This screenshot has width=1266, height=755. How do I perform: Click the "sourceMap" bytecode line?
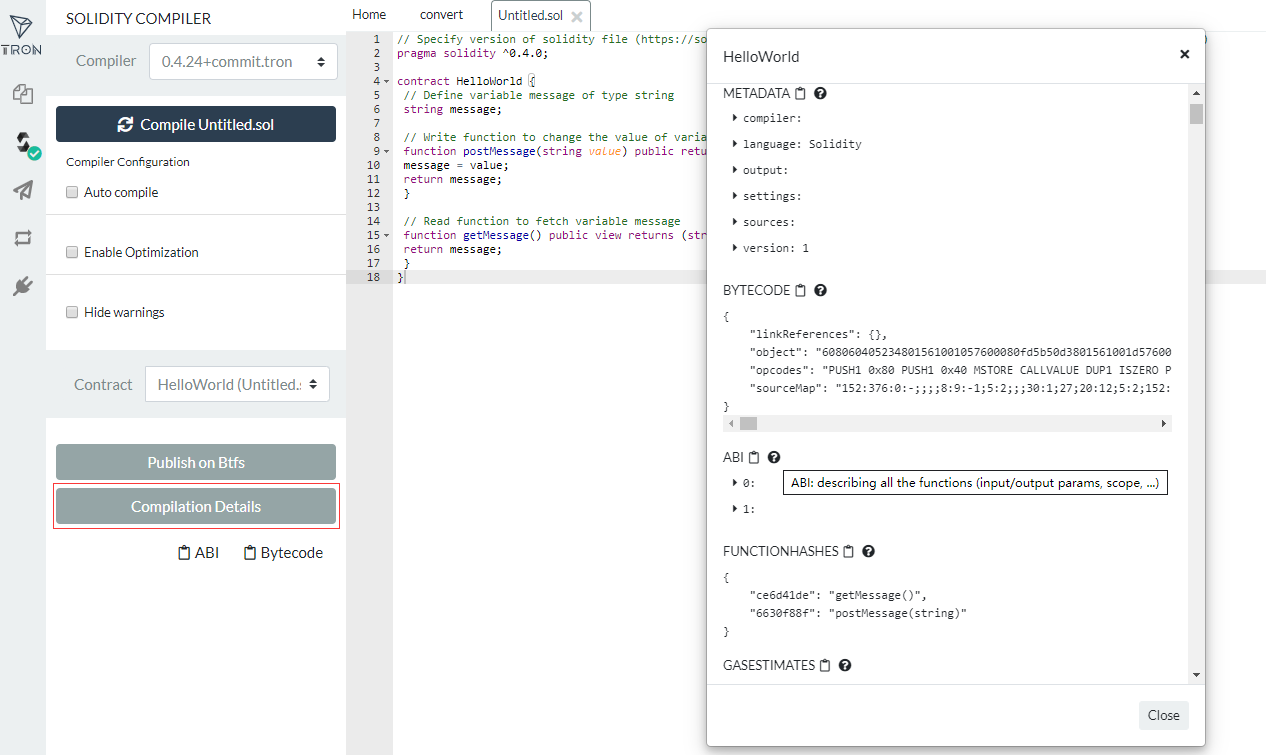click(960, 388)
